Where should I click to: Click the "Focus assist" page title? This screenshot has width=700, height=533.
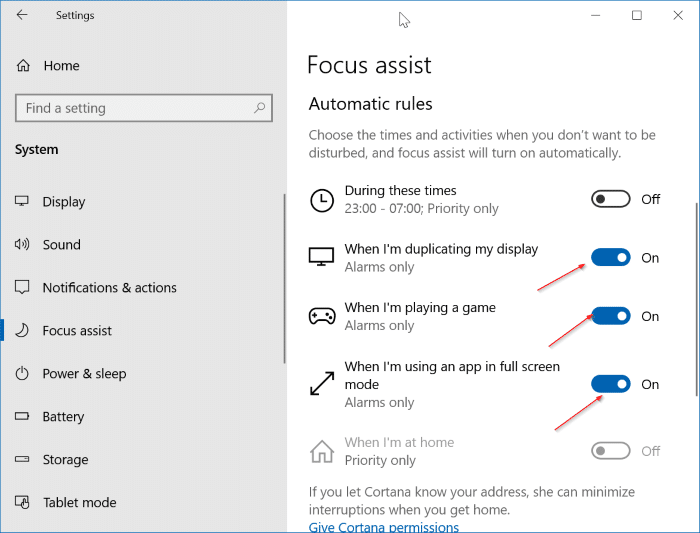coord(369,65)
